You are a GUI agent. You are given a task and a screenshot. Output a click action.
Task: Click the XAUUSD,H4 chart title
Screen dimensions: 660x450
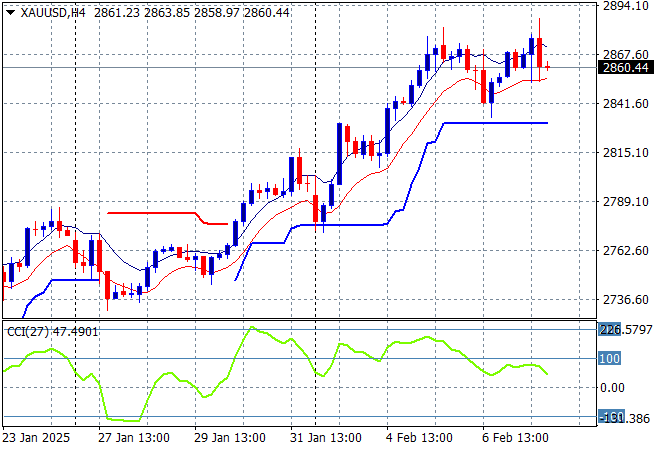point(53,13)
